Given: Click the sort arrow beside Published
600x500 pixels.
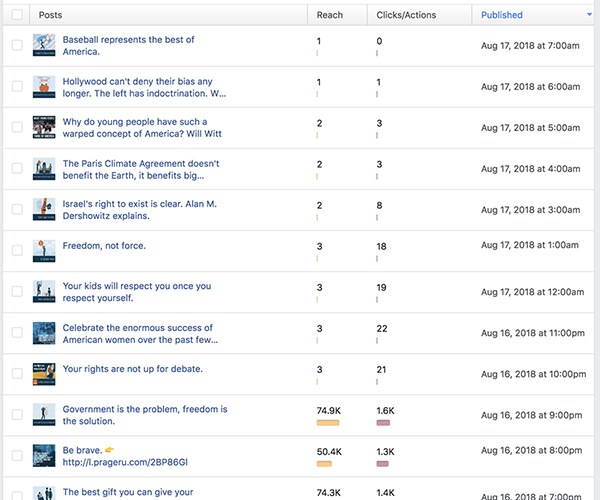Looking at the screenshot, I should coord(588,15).
